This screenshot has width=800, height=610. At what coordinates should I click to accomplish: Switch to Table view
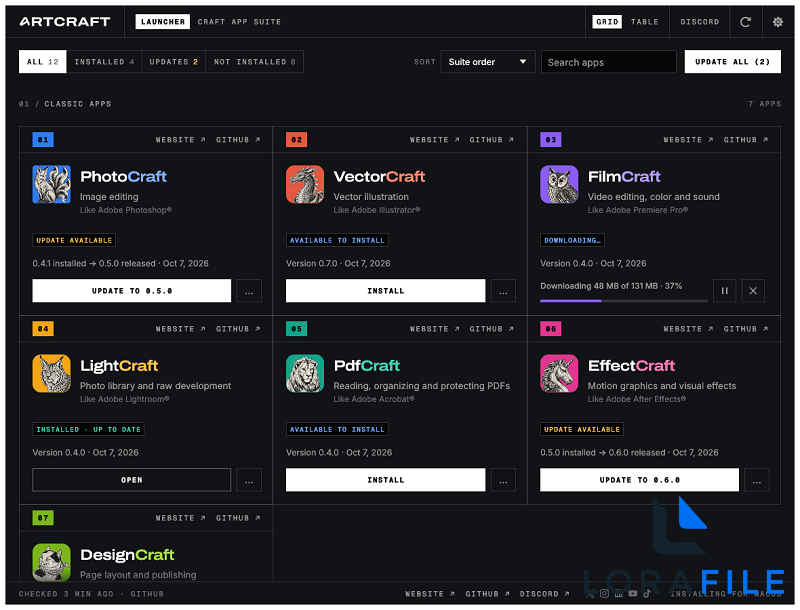644,22
